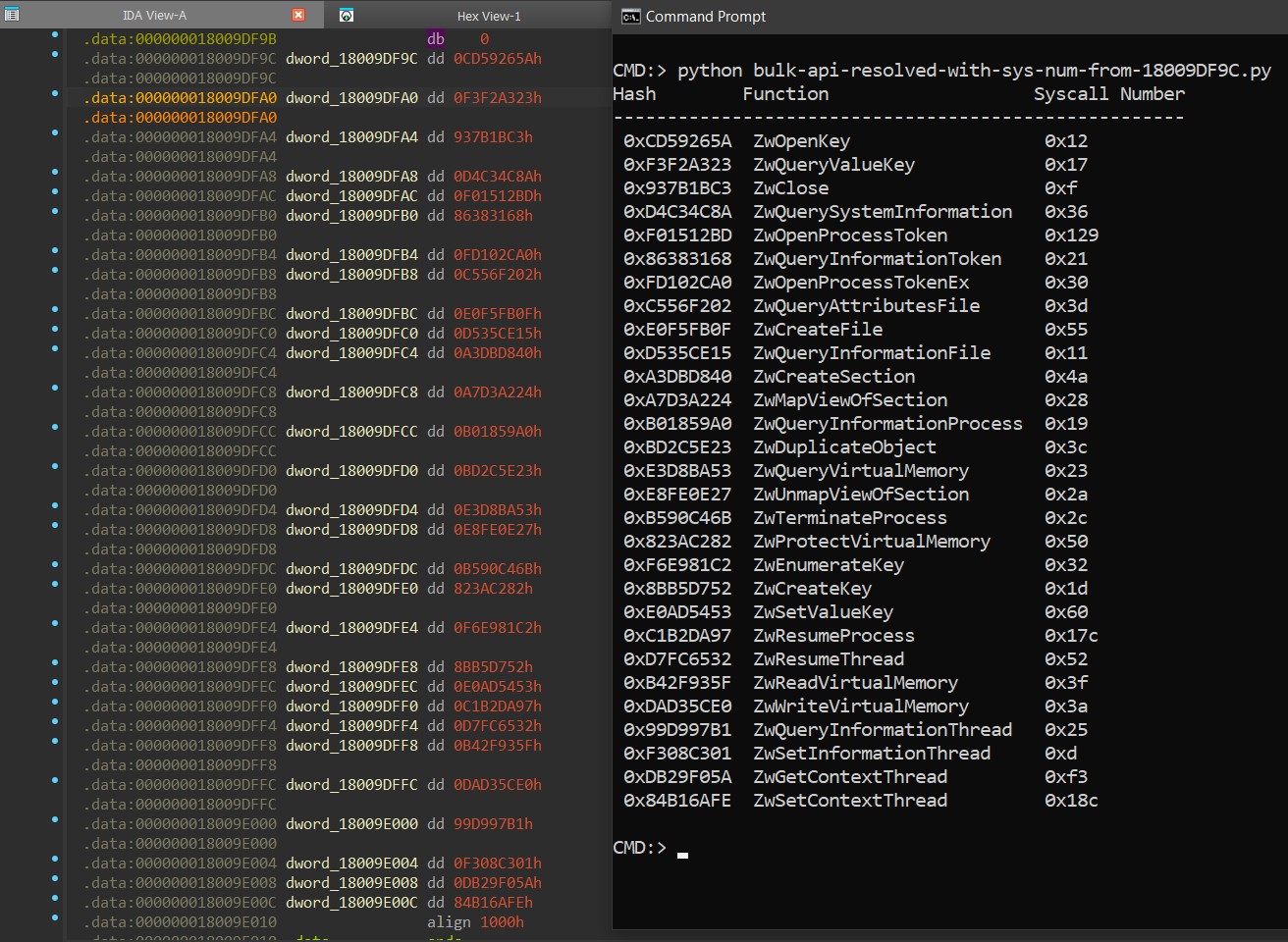Select value 0C1B2DA97h in IDA view
Screen dimensions: 1288x942
498,706
